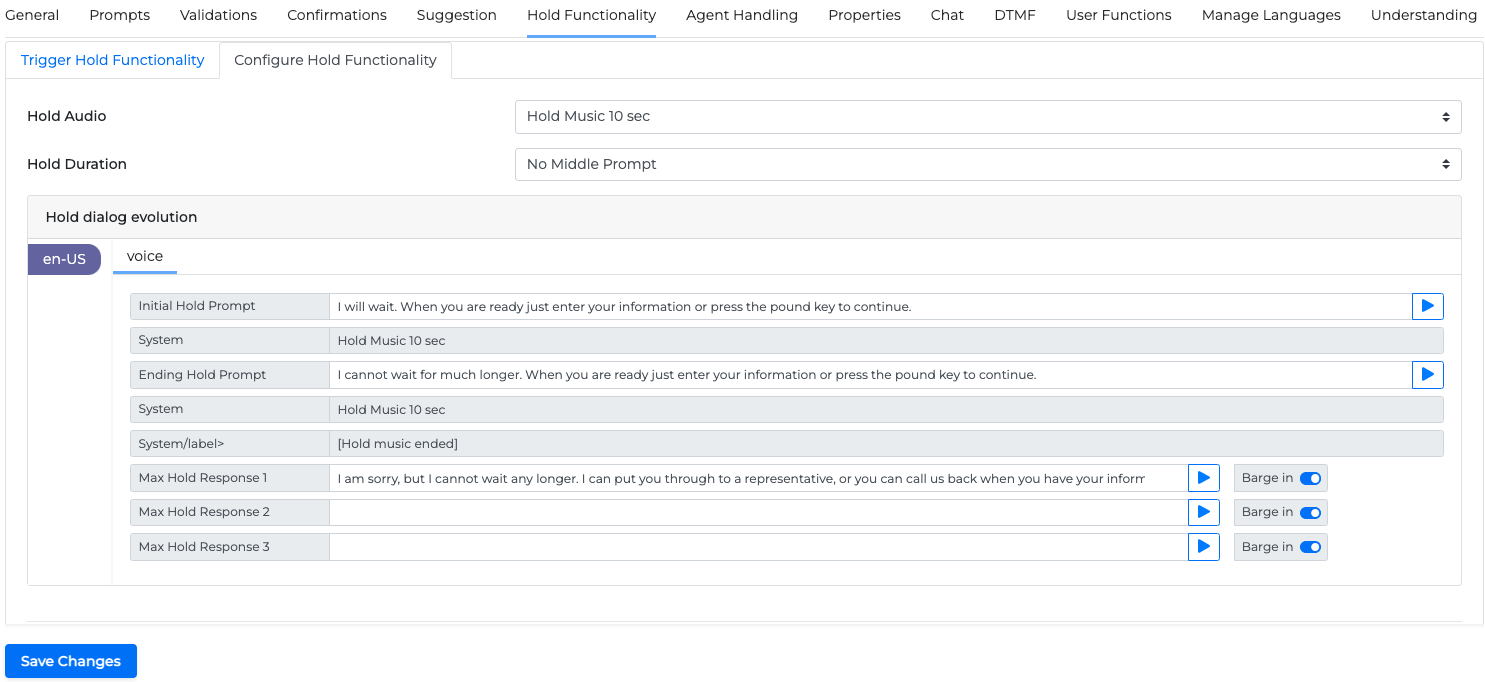Switch to Trigger Hold Functionality tab
This screenshot has width=1485, height=682.
112,60
